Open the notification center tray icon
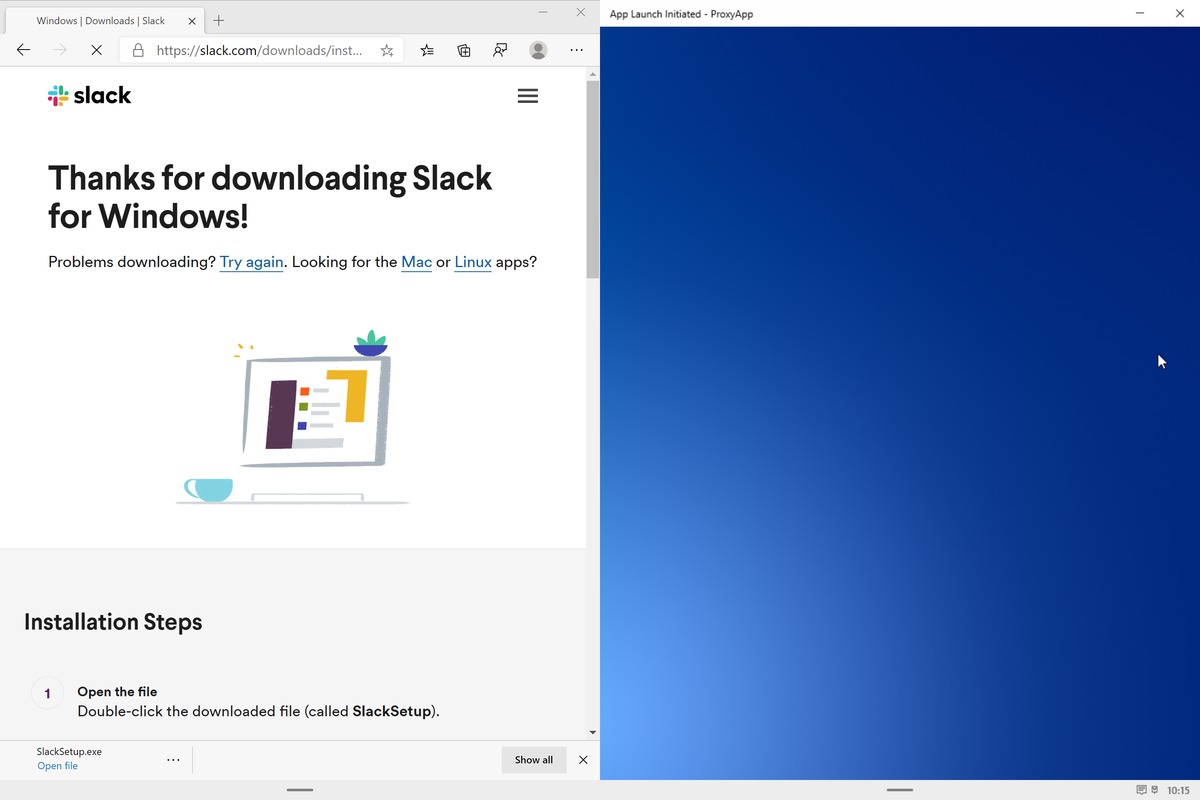Image resolution: width=1200 pixels, height=800 pixels. [1142, 790]
